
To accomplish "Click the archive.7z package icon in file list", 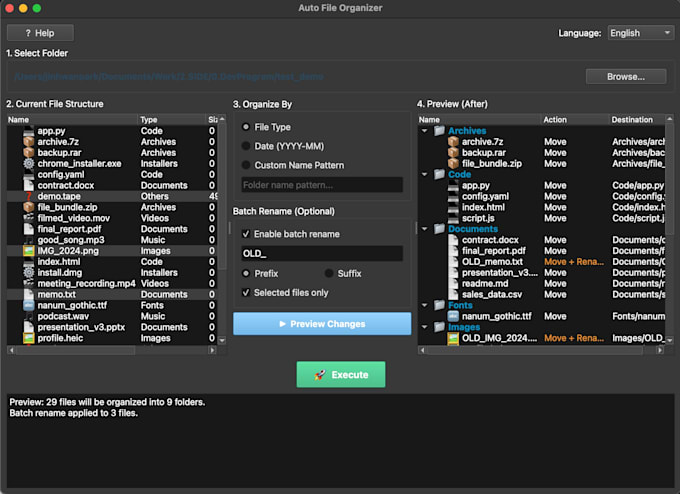I will (x=29, y=142).
